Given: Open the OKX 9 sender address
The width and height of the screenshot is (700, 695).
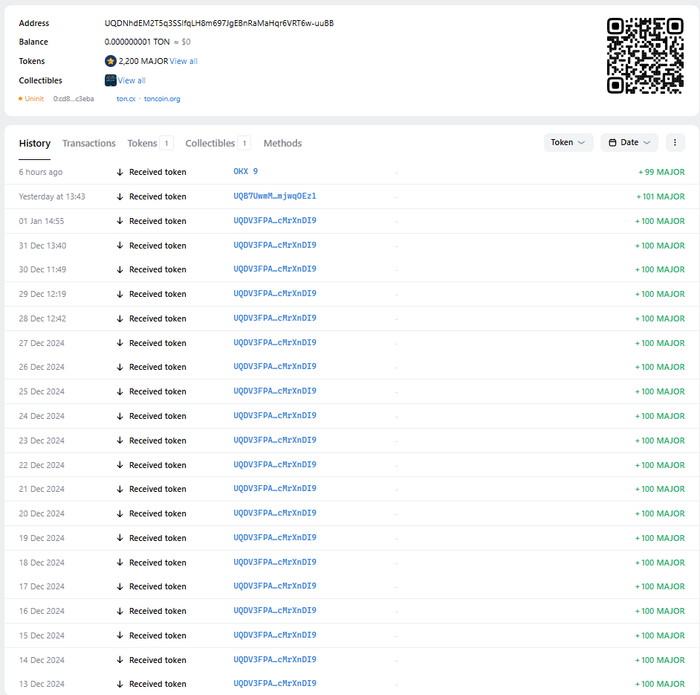Looking at the screenshot, I should 246,171.
